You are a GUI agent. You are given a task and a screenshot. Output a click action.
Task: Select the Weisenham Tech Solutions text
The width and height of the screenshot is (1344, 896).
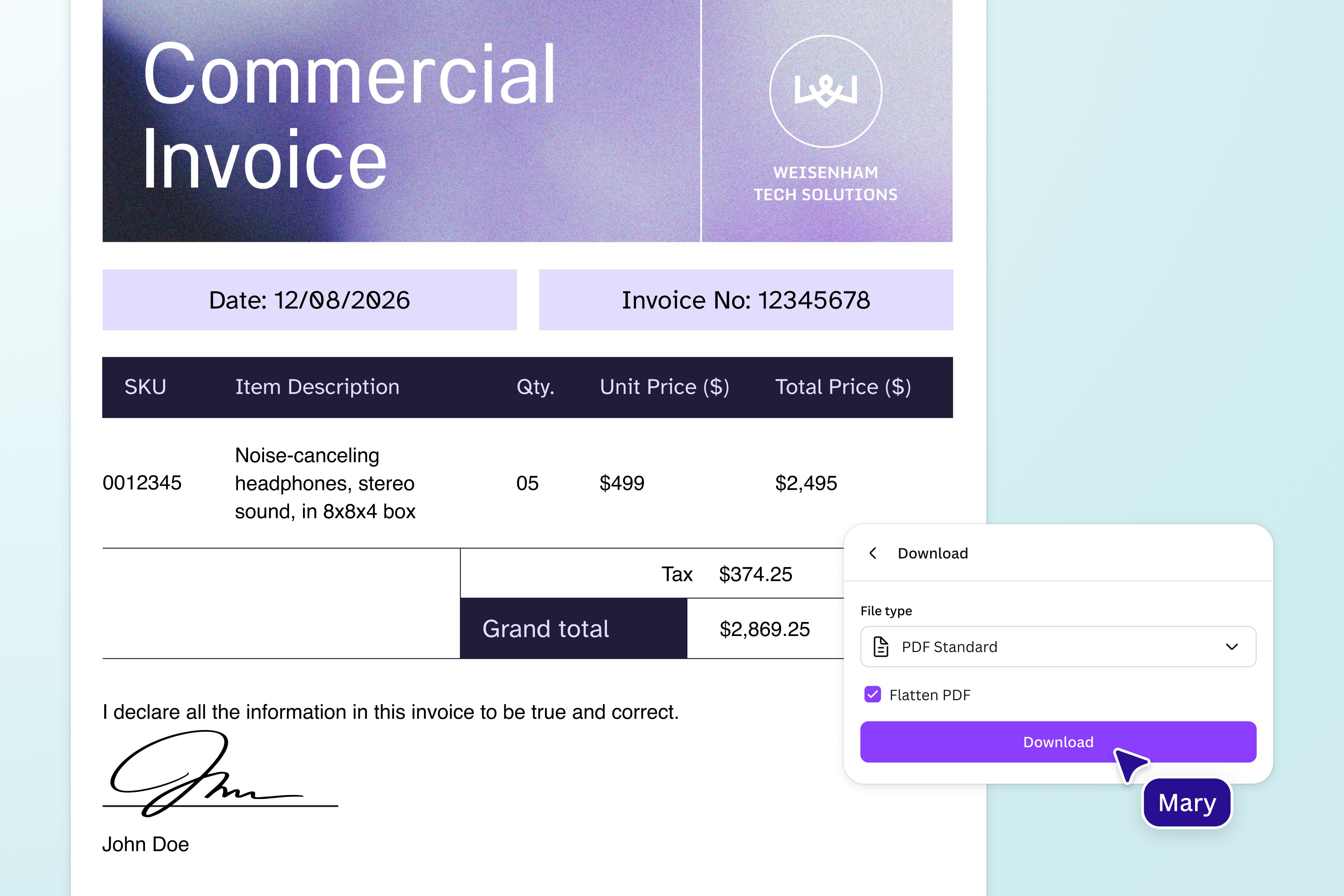coord(825,183)
